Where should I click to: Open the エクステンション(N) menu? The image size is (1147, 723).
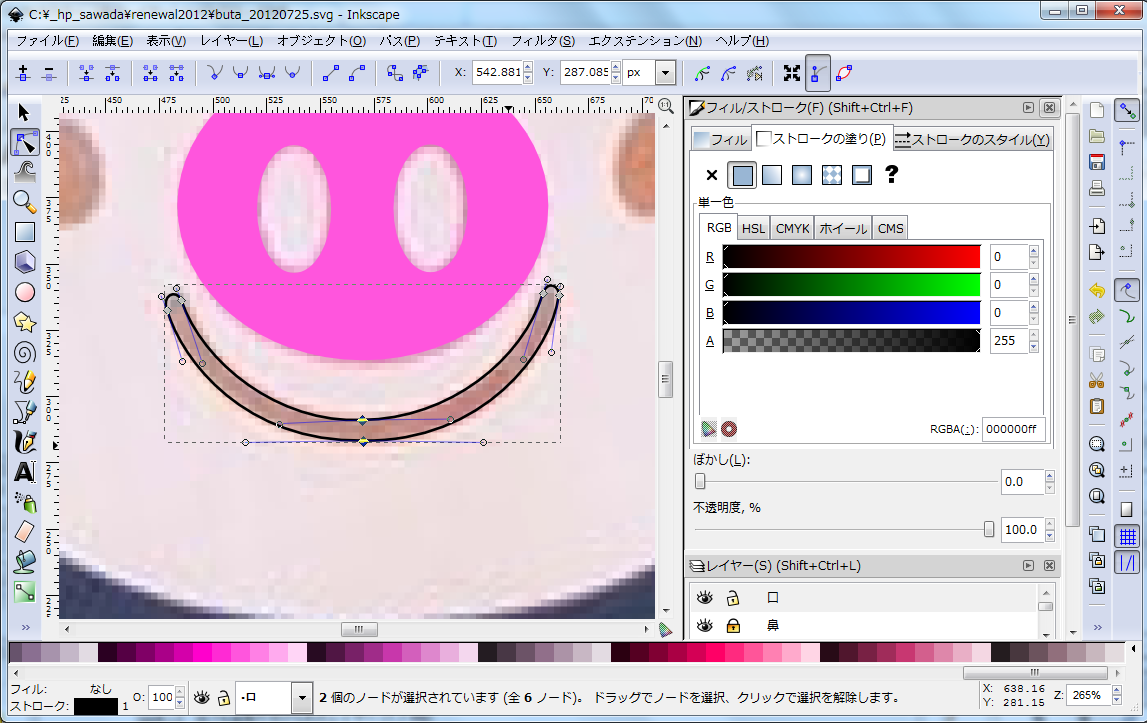click(645, 41)
